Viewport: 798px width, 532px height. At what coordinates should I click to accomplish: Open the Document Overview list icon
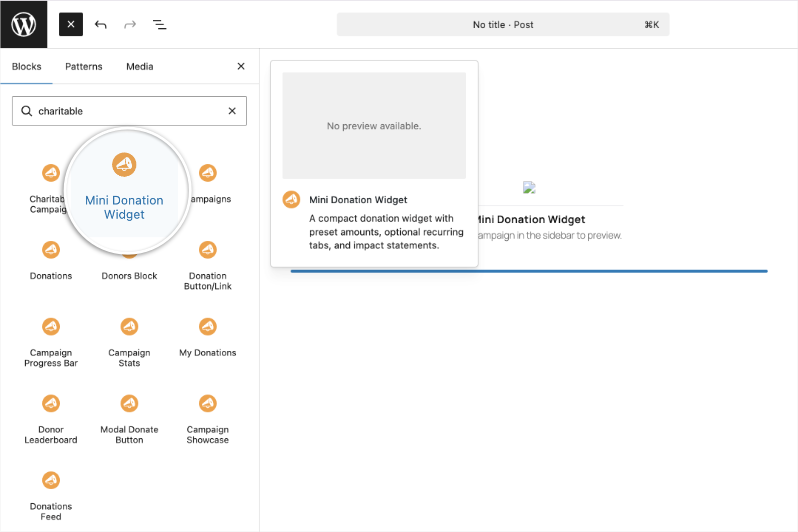pos(159,24)
